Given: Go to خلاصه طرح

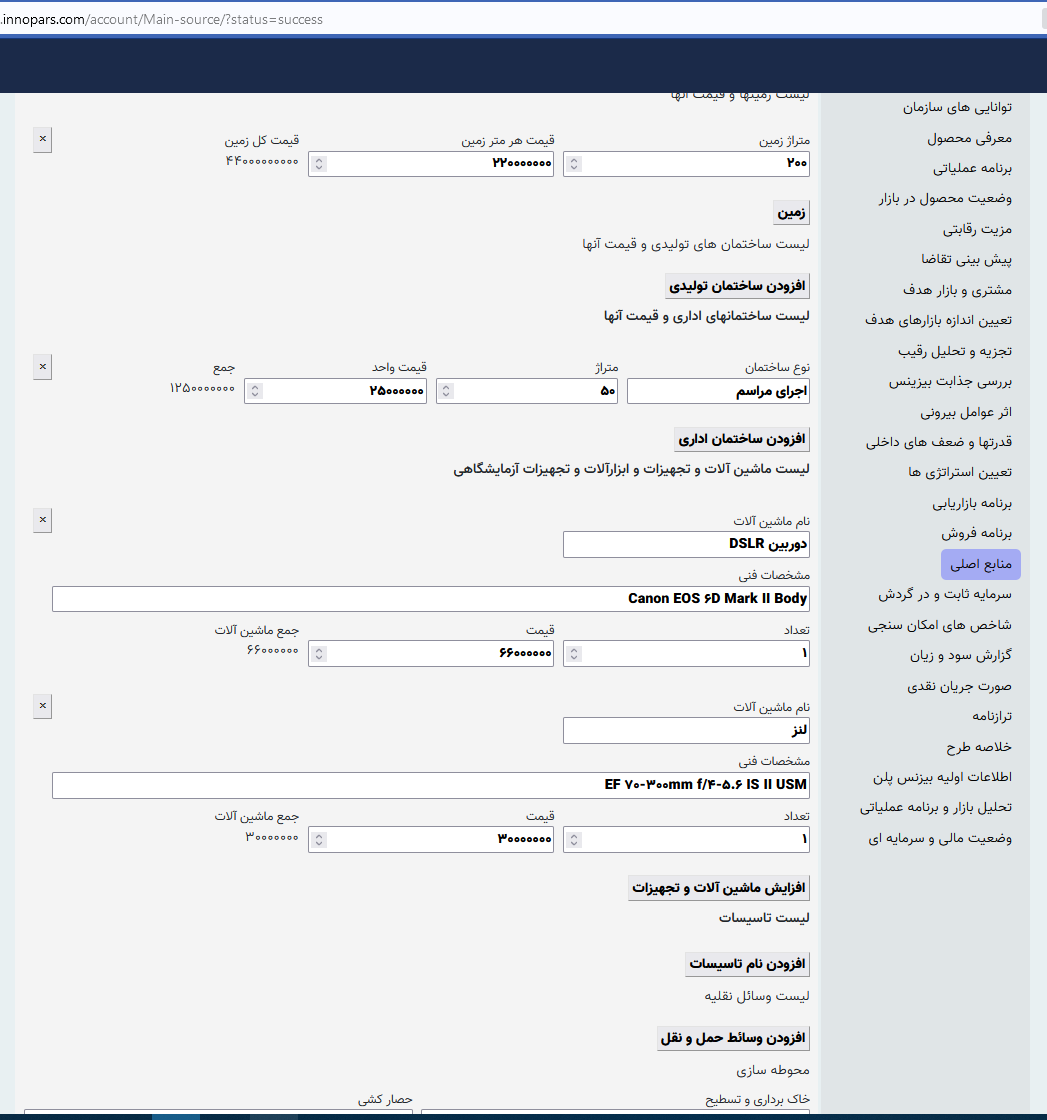Looking at the screenshot, I should [978, 747].
